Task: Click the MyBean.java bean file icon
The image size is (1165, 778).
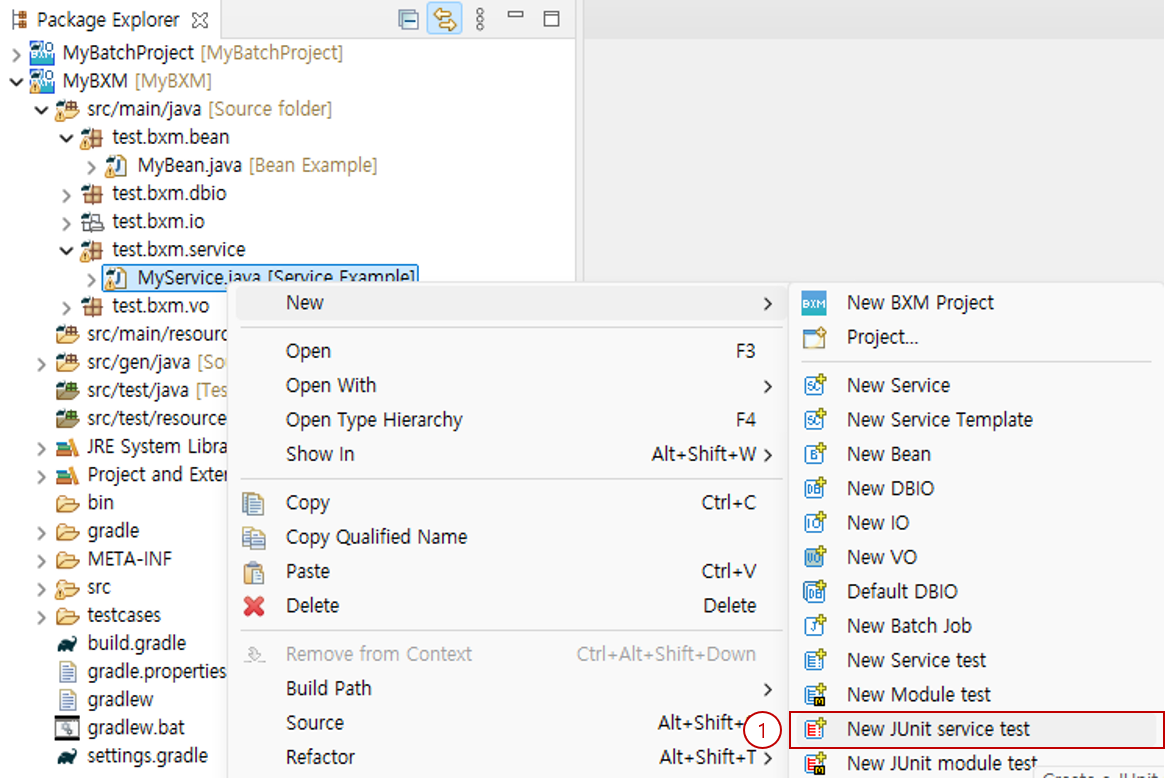Action: [113, 164]
